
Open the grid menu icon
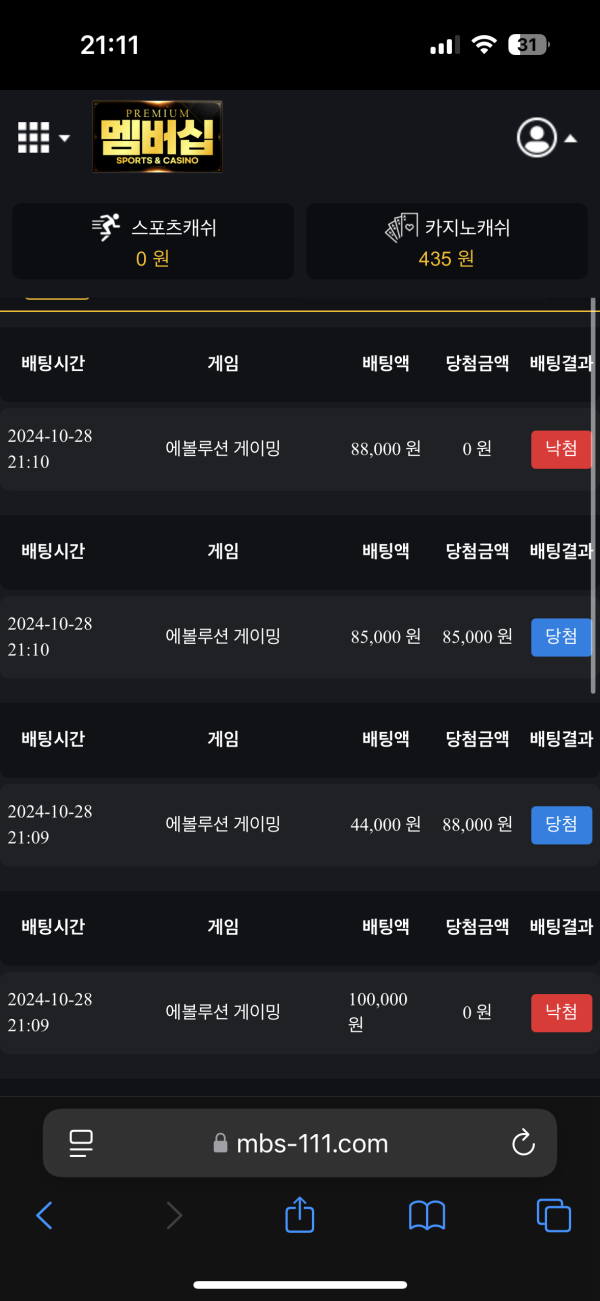pos(33,138)
